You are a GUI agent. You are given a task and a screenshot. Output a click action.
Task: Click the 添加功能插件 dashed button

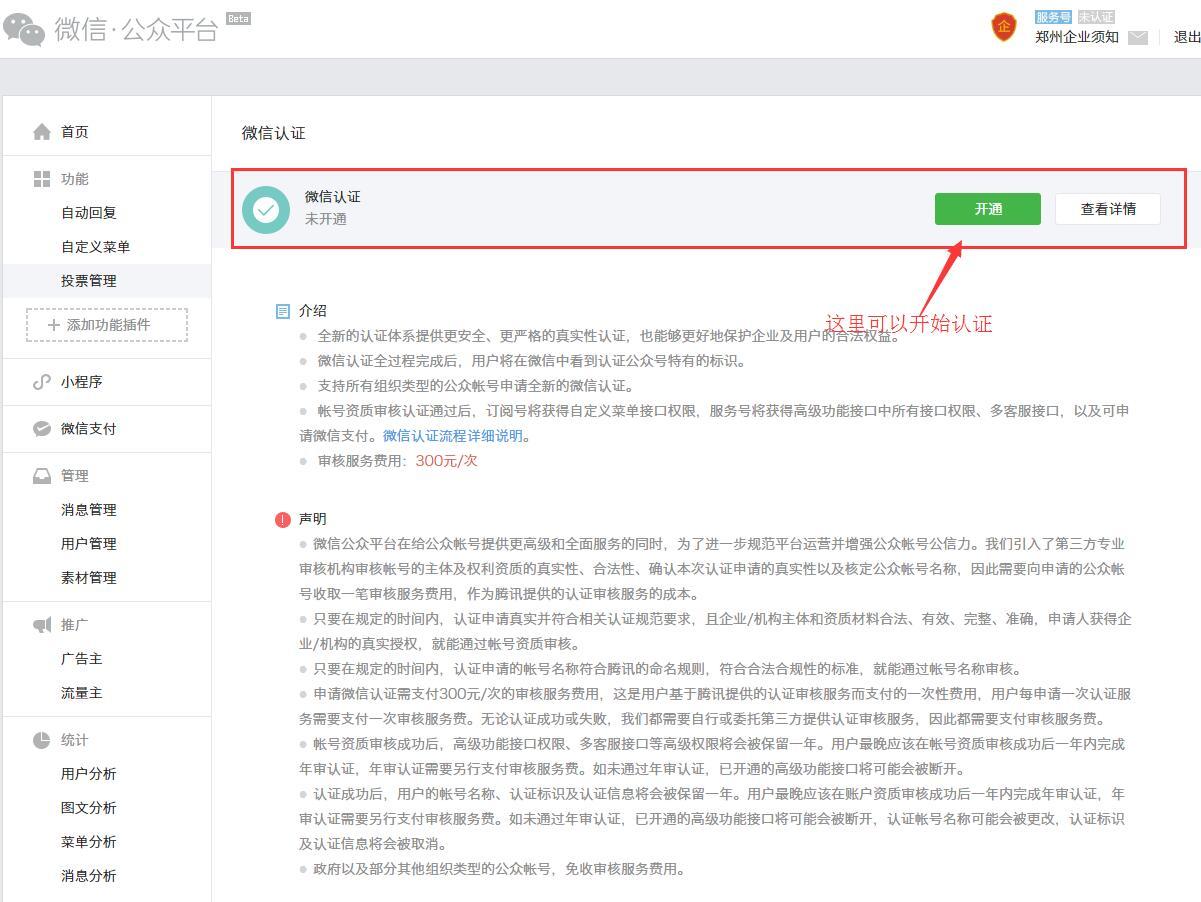tap(105, 325)
